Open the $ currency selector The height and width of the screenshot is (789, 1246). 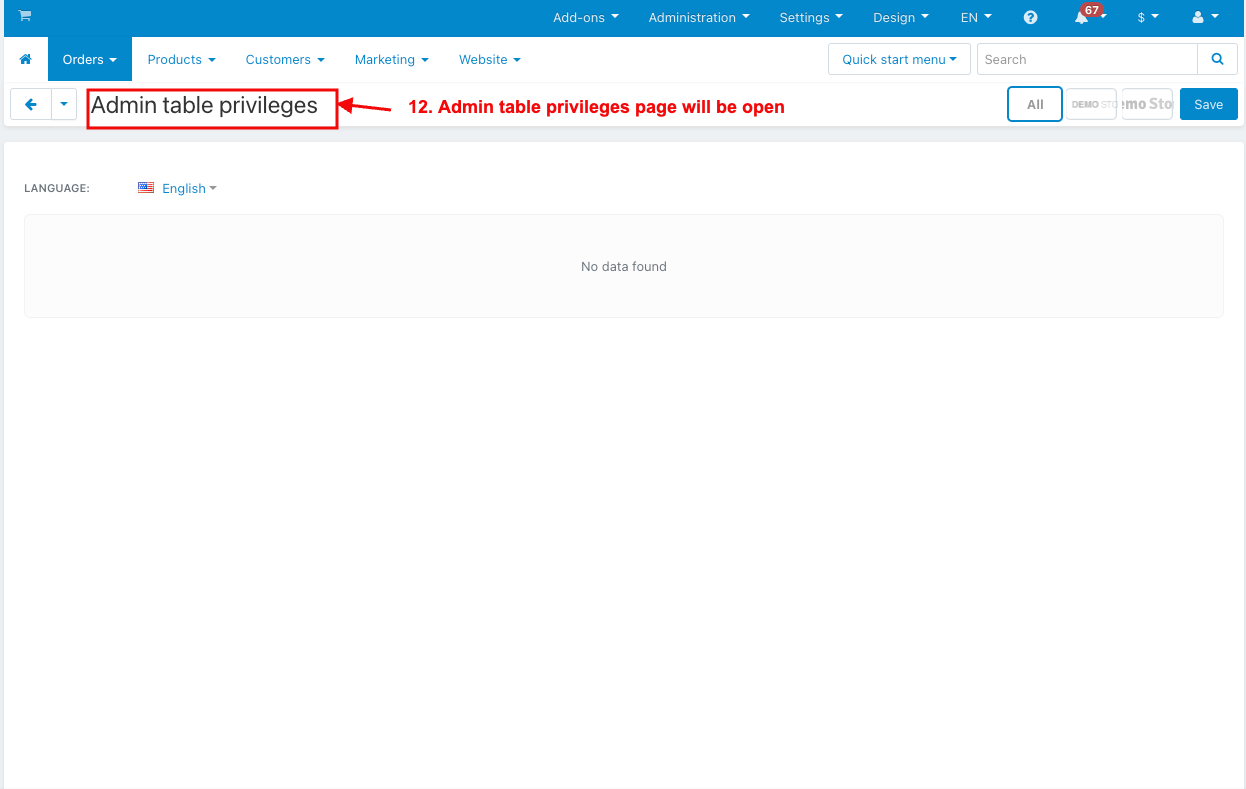(x=1148, y=18)
